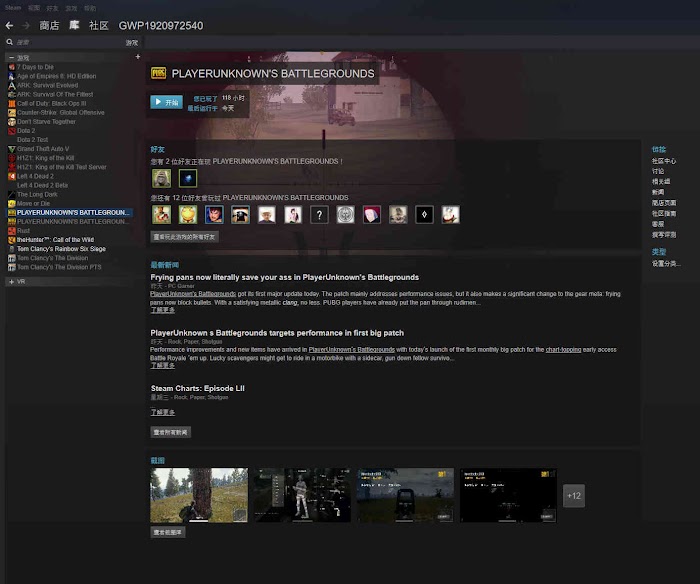The width and height of the screenshot is (700, 584).
Task: Click inside the library search field
Action: 69,42
